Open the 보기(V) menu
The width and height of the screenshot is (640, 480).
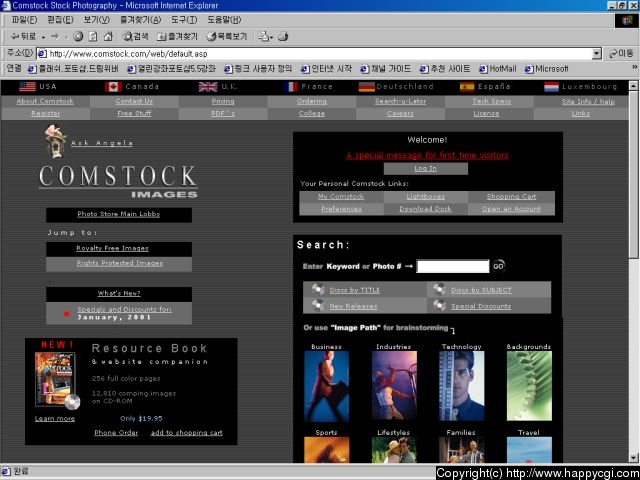pyautogui.click(x=96, y=20)
